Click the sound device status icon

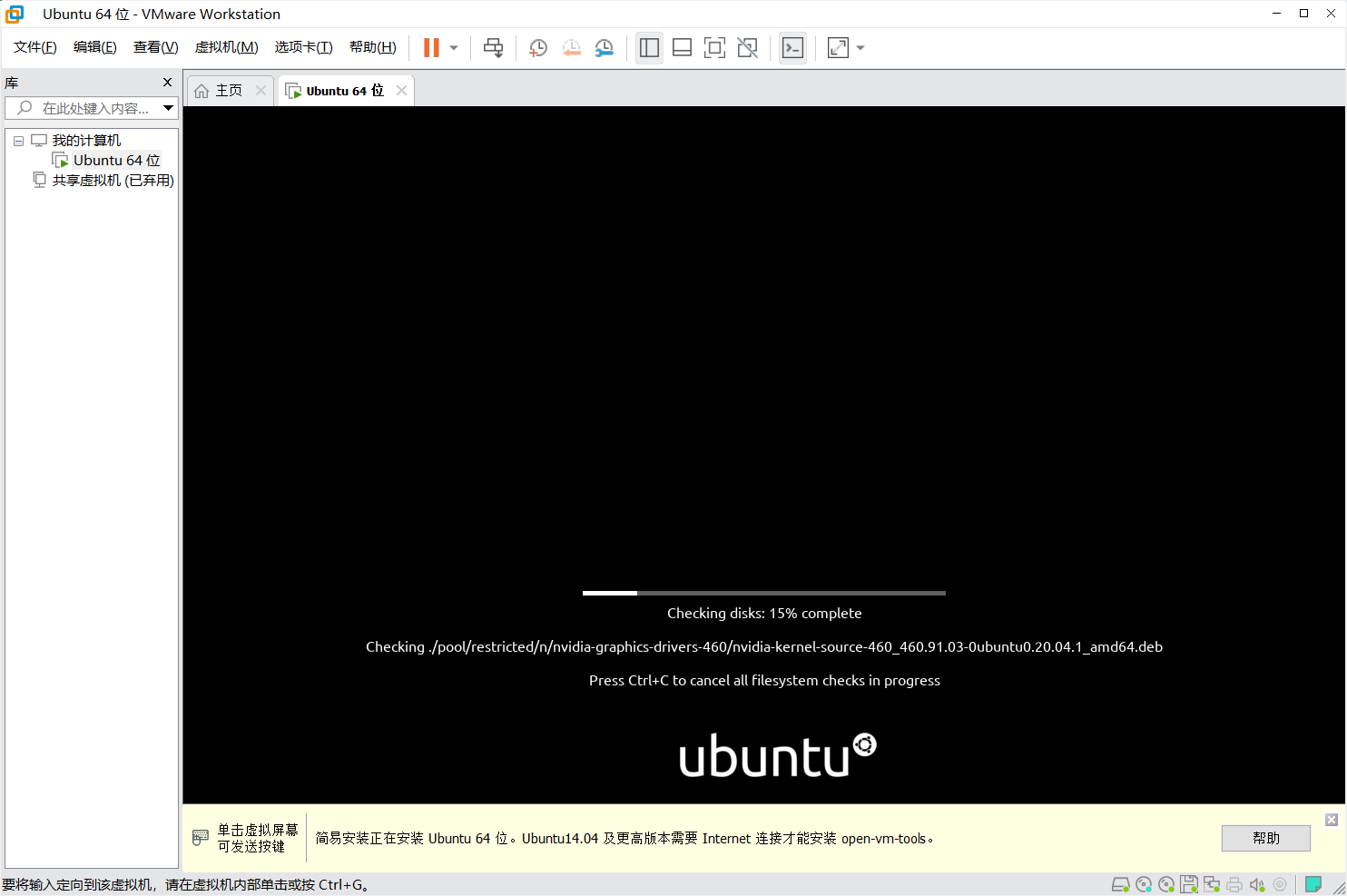[x=1257, y=883]
